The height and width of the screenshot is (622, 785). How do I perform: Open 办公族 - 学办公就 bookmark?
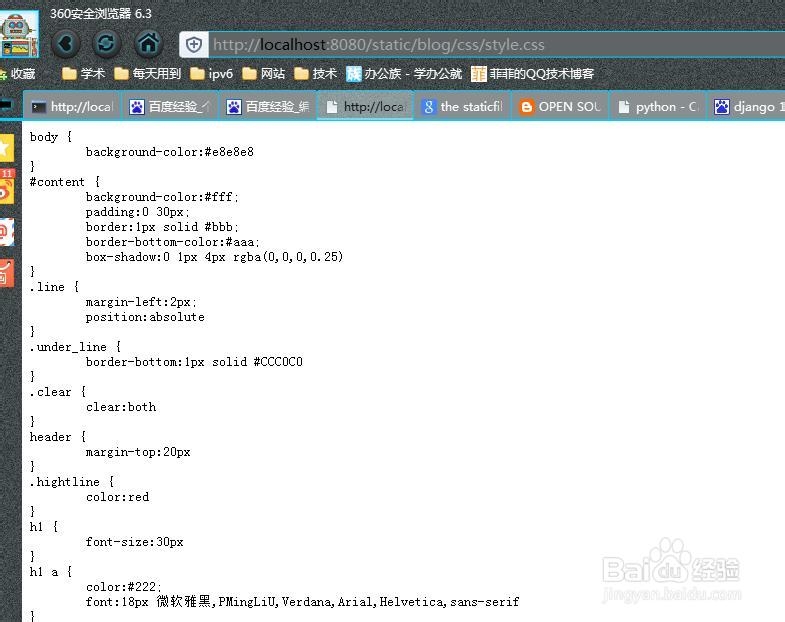click(404, 74)
